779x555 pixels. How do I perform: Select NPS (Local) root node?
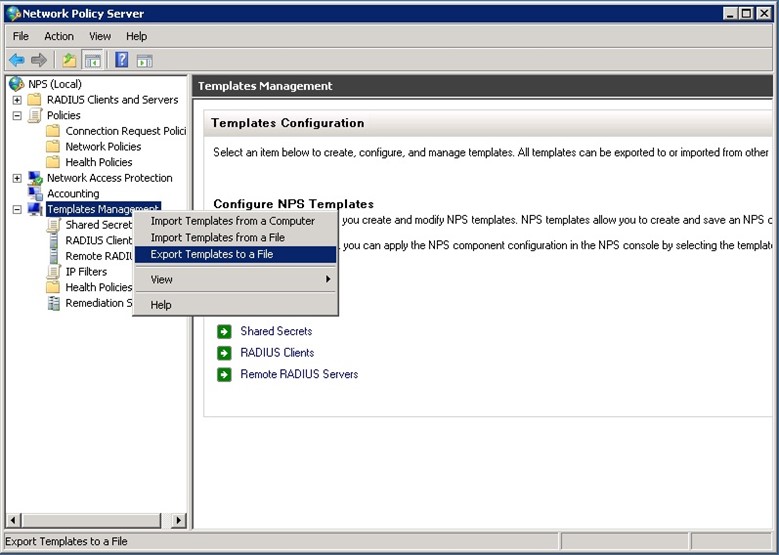55,84
